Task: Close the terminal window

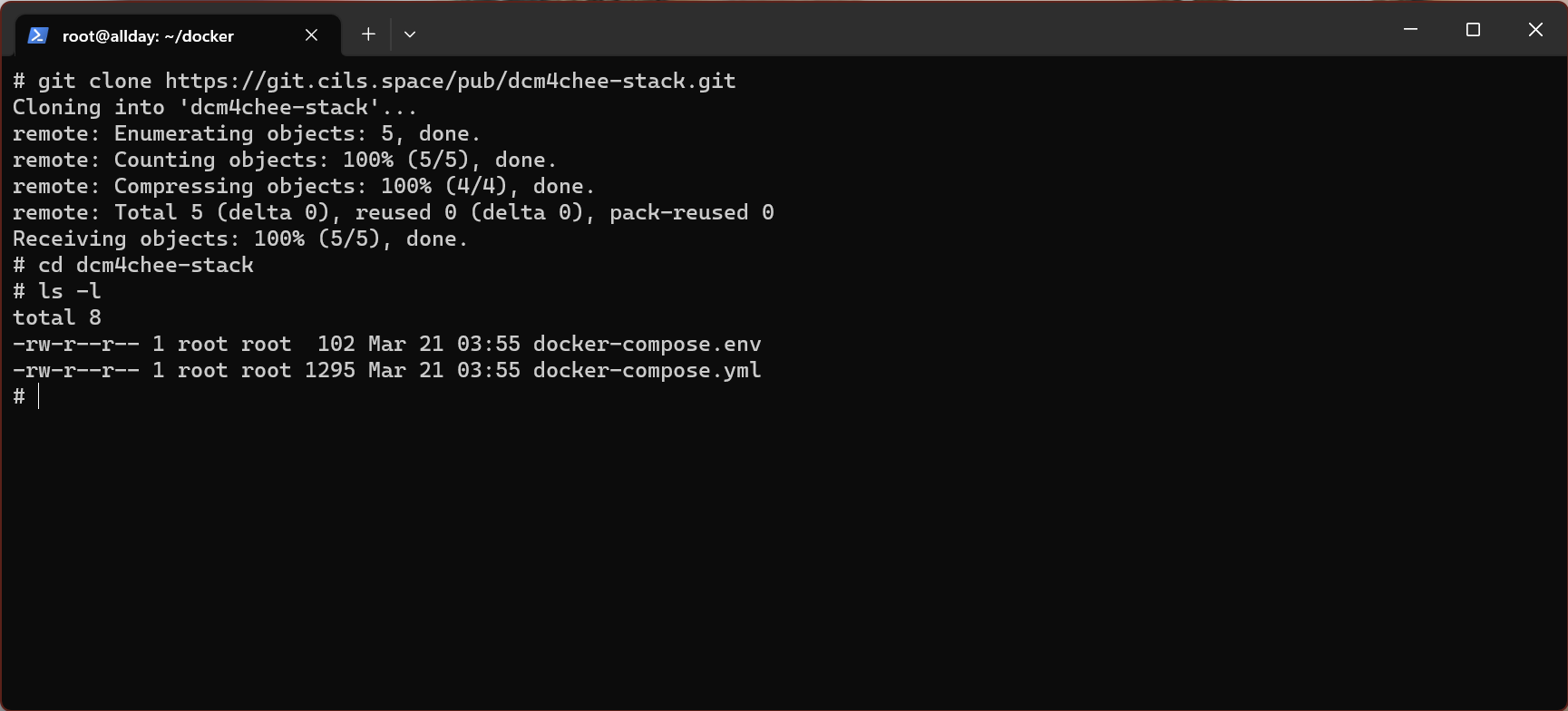Action: click(x=1535, y=30)
